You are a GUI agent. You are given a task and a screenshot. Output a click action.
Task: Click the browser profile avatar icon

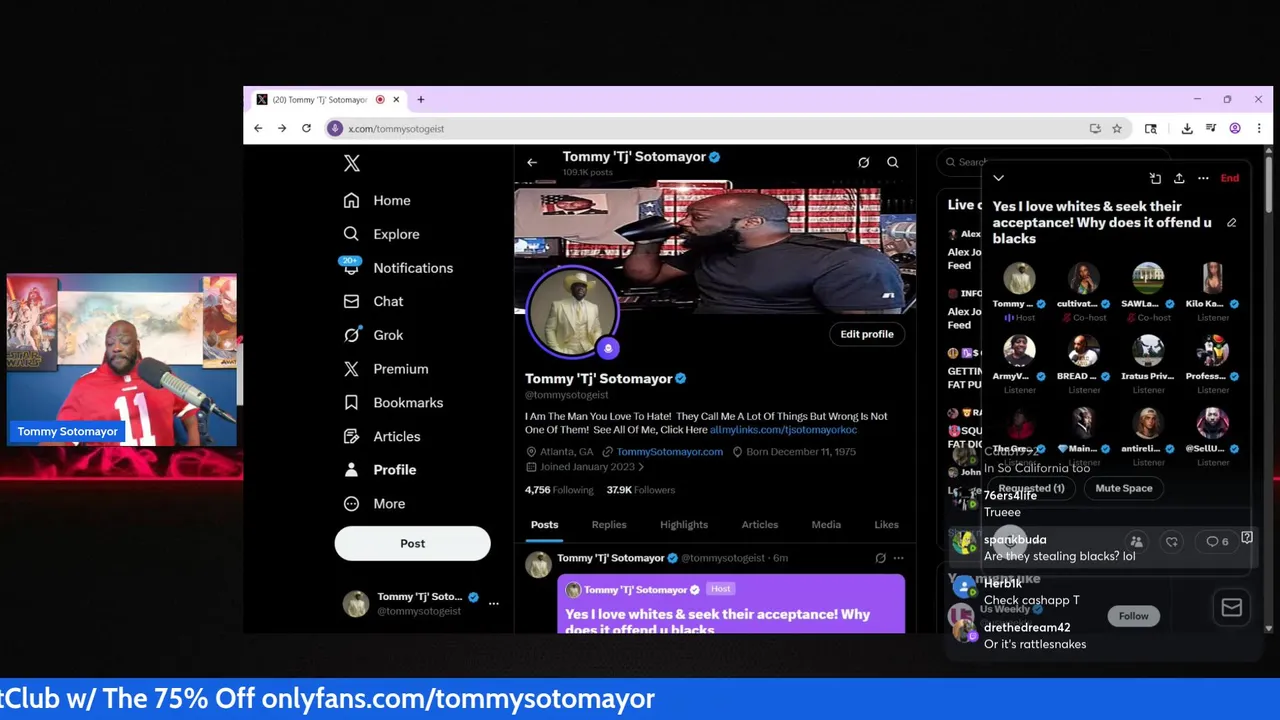pyautogui.click(x=1235, y=128)
